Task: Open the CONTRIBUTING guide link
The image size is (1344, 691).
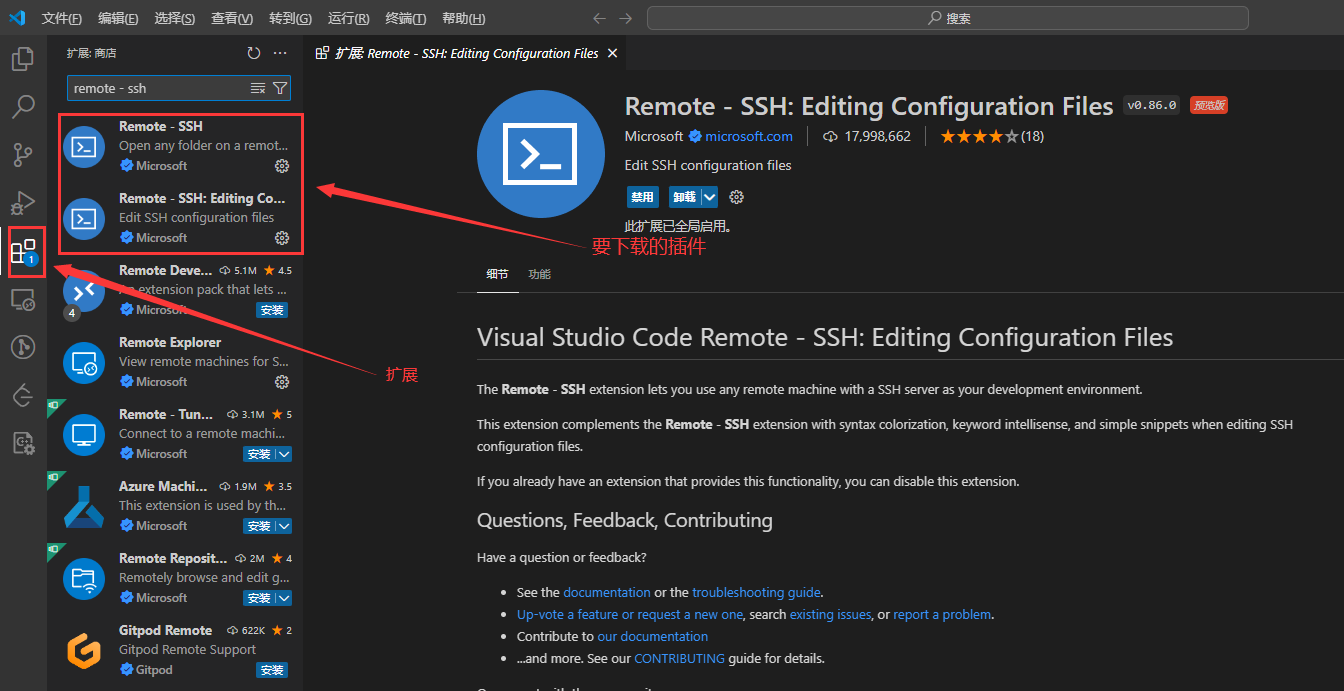Action: coord(679,658)
